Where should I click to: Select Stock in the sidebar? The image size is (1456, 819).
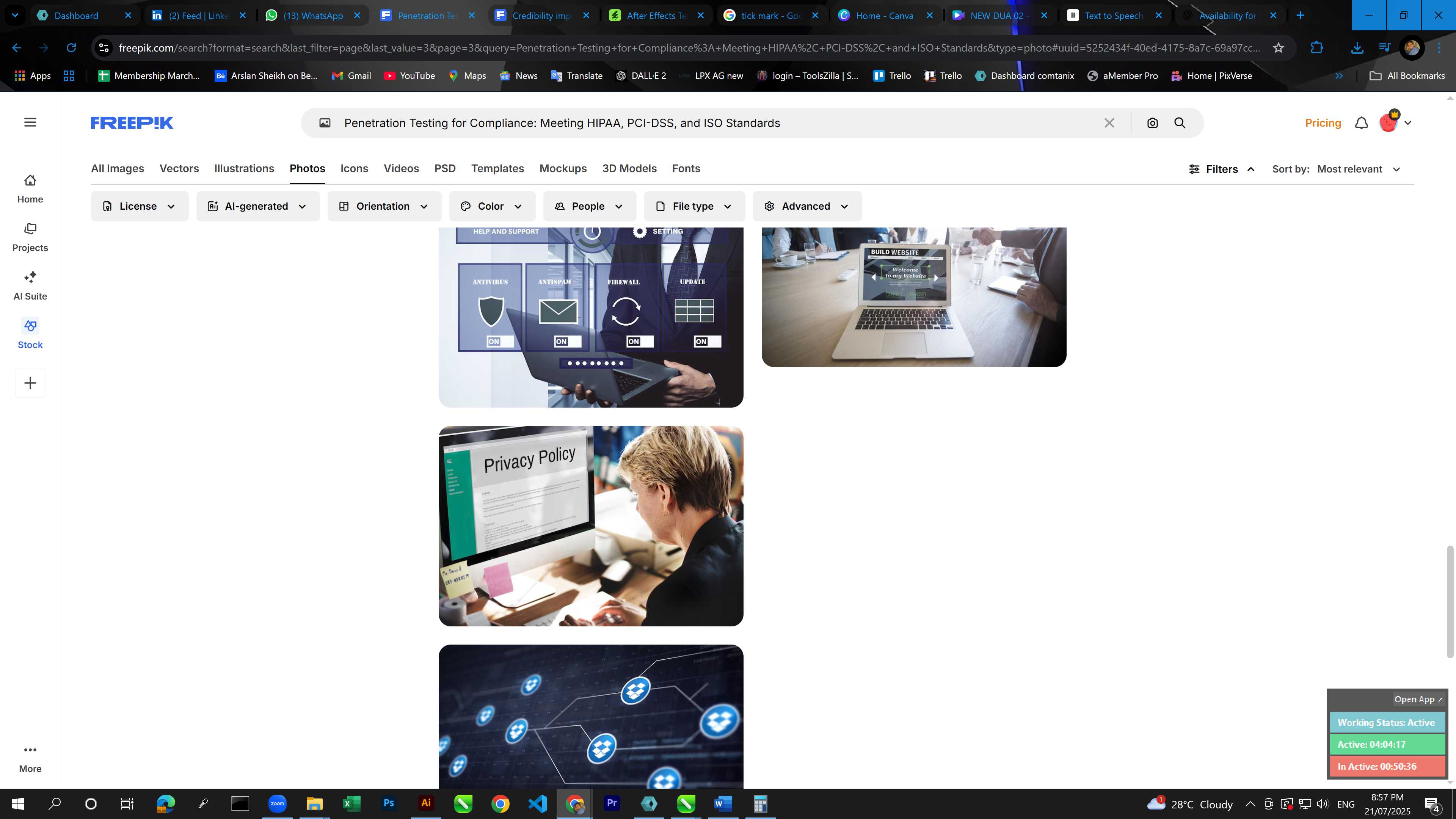coord(30,334)
